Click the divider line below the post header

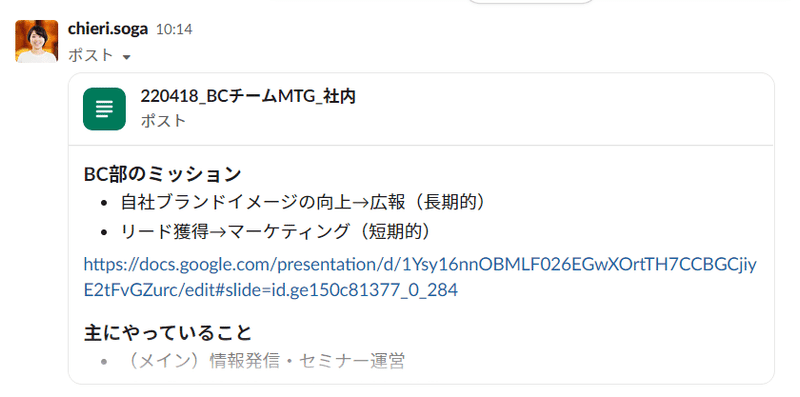click(421, 145)
